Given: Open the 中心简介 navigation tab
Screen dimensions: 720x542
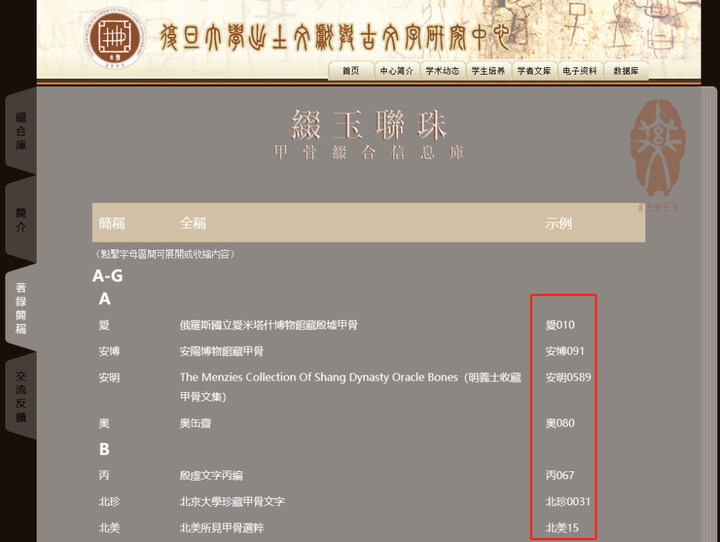Looking at the screenshot, I should [397, 71].
